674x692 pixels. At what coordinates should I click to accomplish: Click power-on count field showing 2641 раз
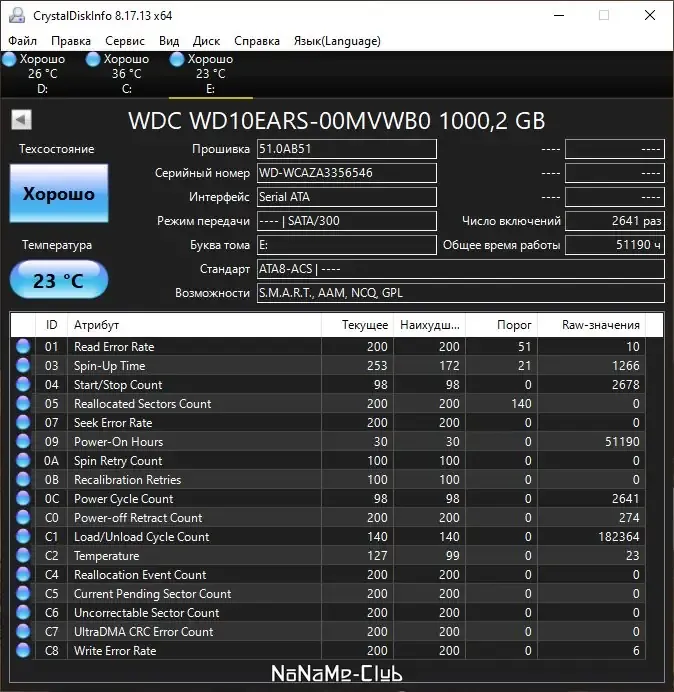coord(615,221)
